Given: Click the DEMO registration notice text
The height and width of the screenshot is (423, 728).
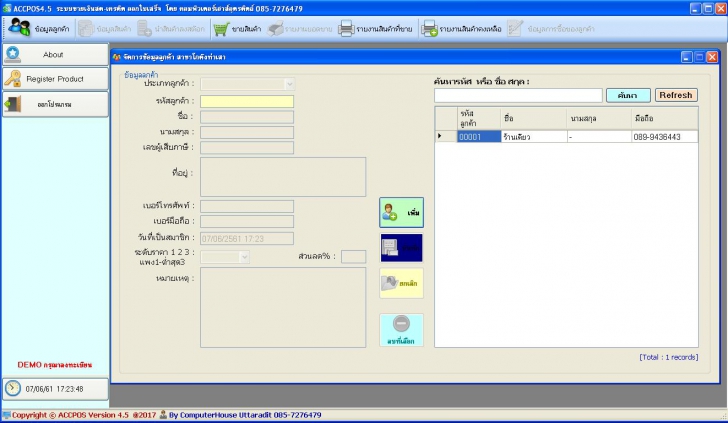Looking at the screenshot, I should 55,365.
